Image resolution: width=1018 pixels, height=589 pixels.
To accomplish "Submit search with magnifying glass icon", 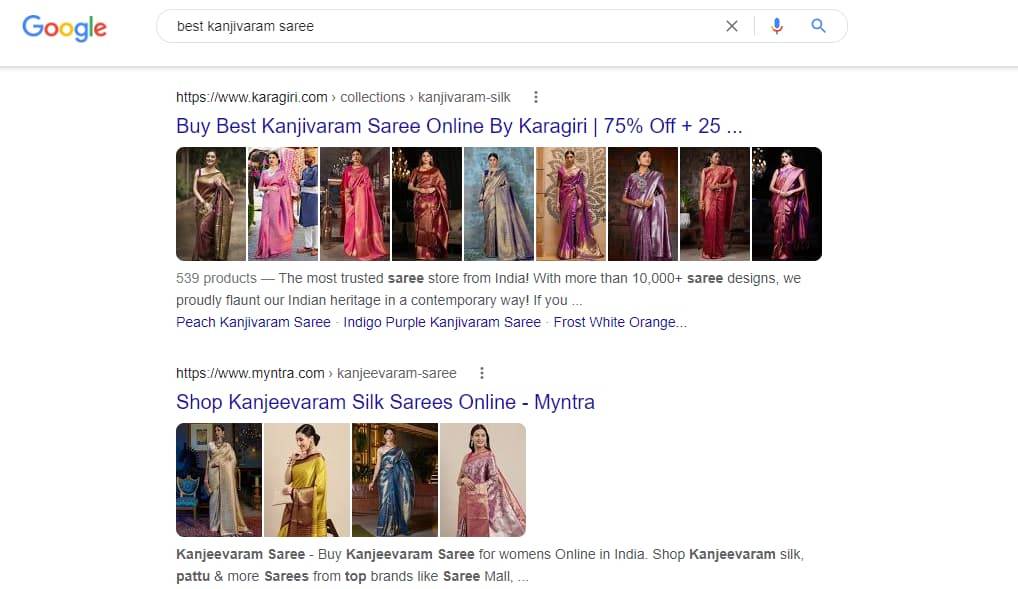I will click(x=819, y=26).
